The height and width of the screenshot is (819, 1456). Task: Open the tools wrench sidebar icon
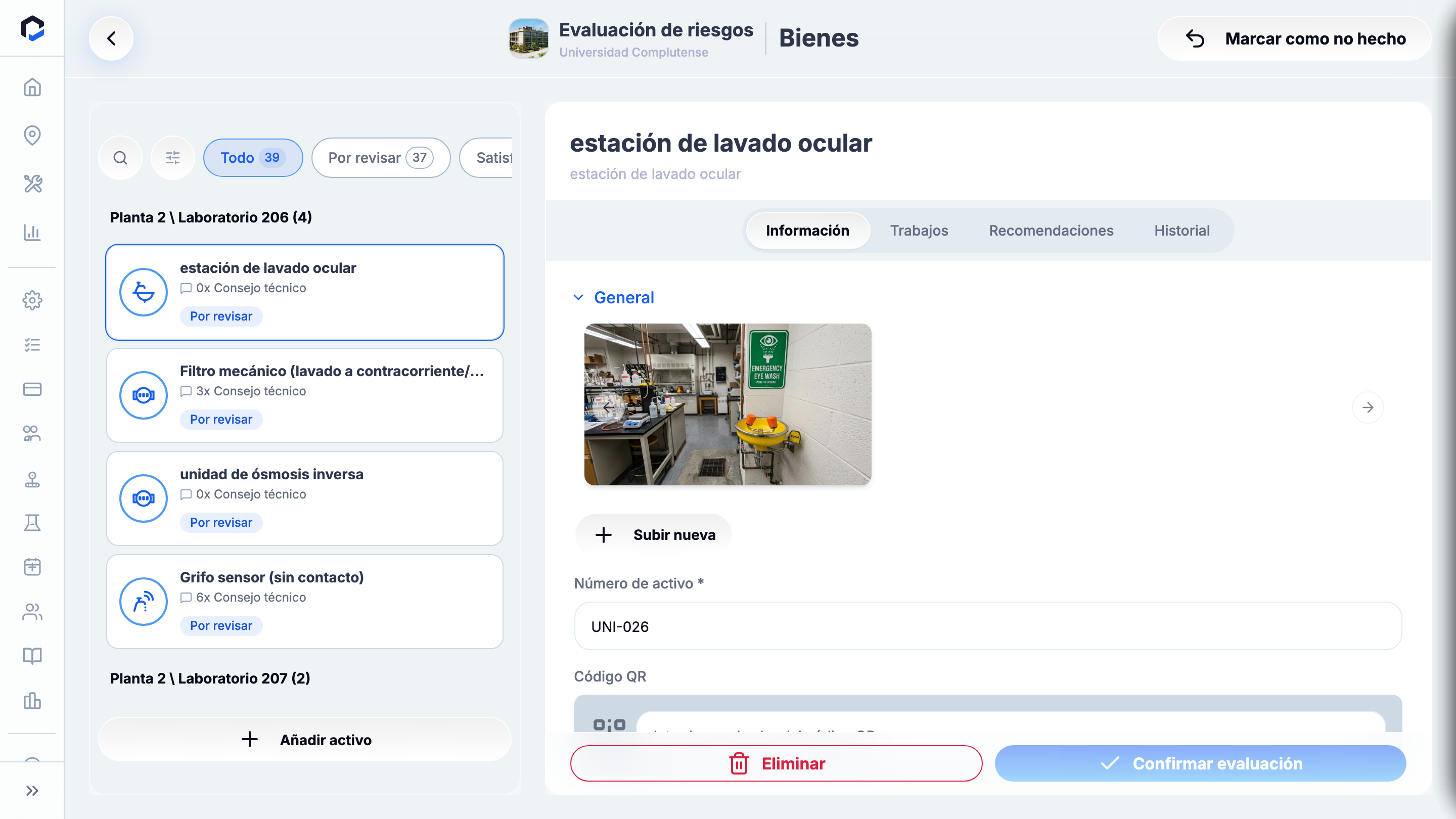point(32,184)
